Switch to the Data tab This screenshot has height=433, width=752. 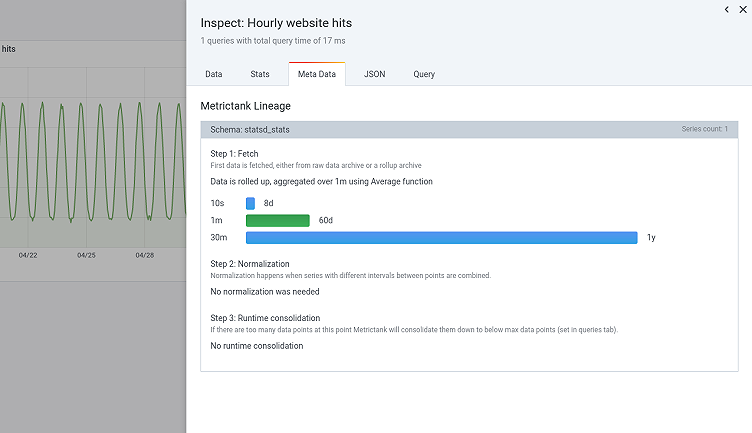[x=214, y=74]
